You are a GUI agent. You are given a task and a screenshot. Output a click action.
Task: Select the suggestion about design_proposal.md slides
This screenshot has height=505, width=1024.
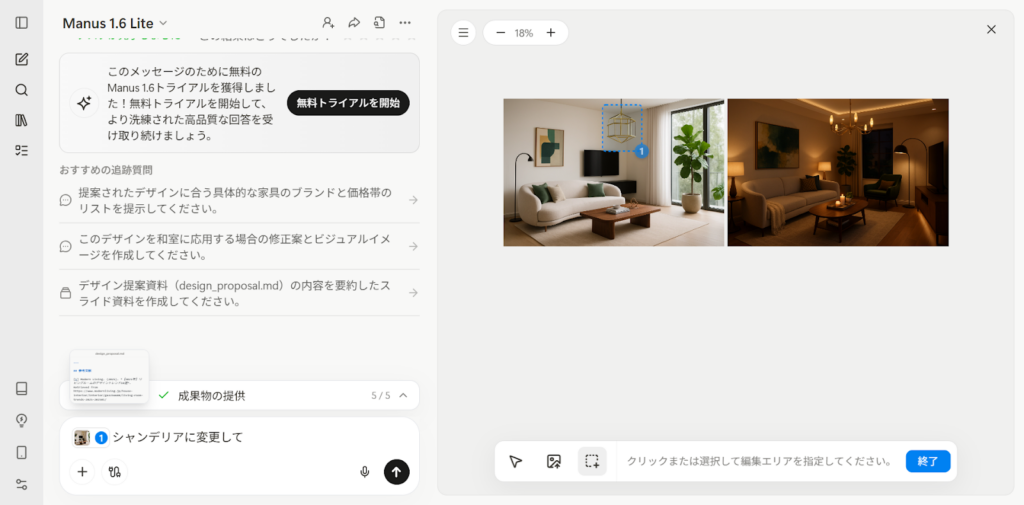click(239, 293)
